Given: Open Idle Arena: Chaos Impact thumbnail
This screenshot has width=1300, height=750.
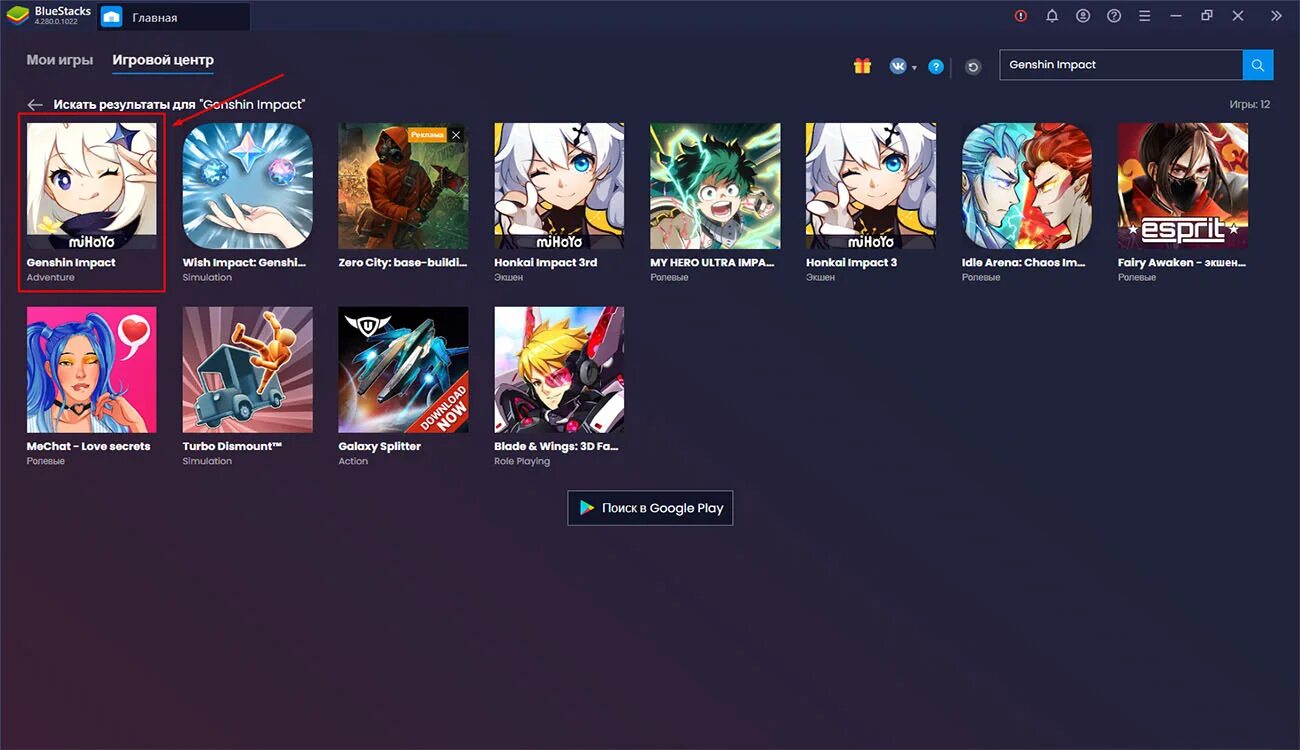Looking at the screenshot, I should (x=1027, y=186).
